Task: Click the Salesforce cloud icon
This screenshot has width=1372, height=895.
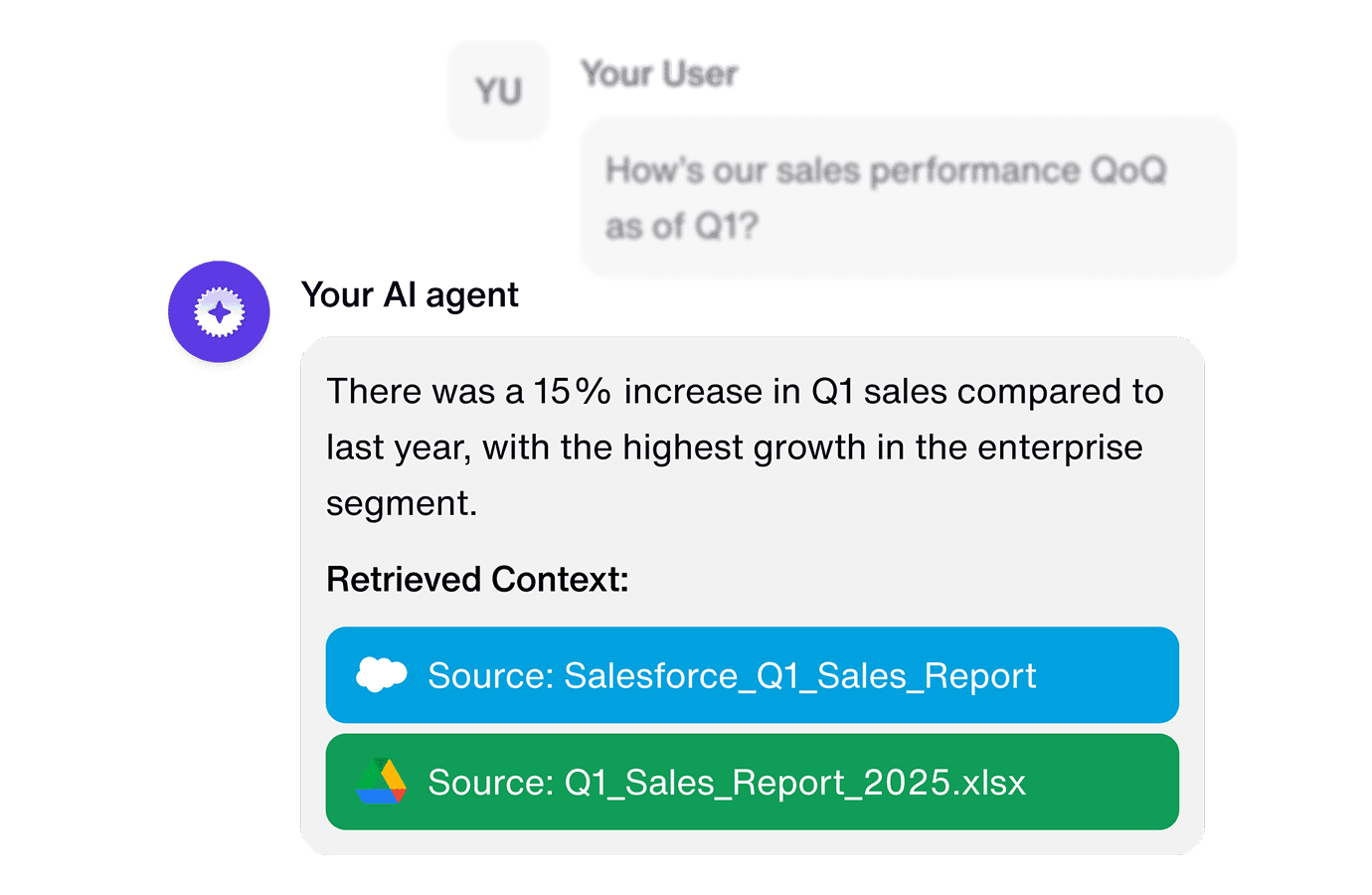Action: click(x=381, y=675)
